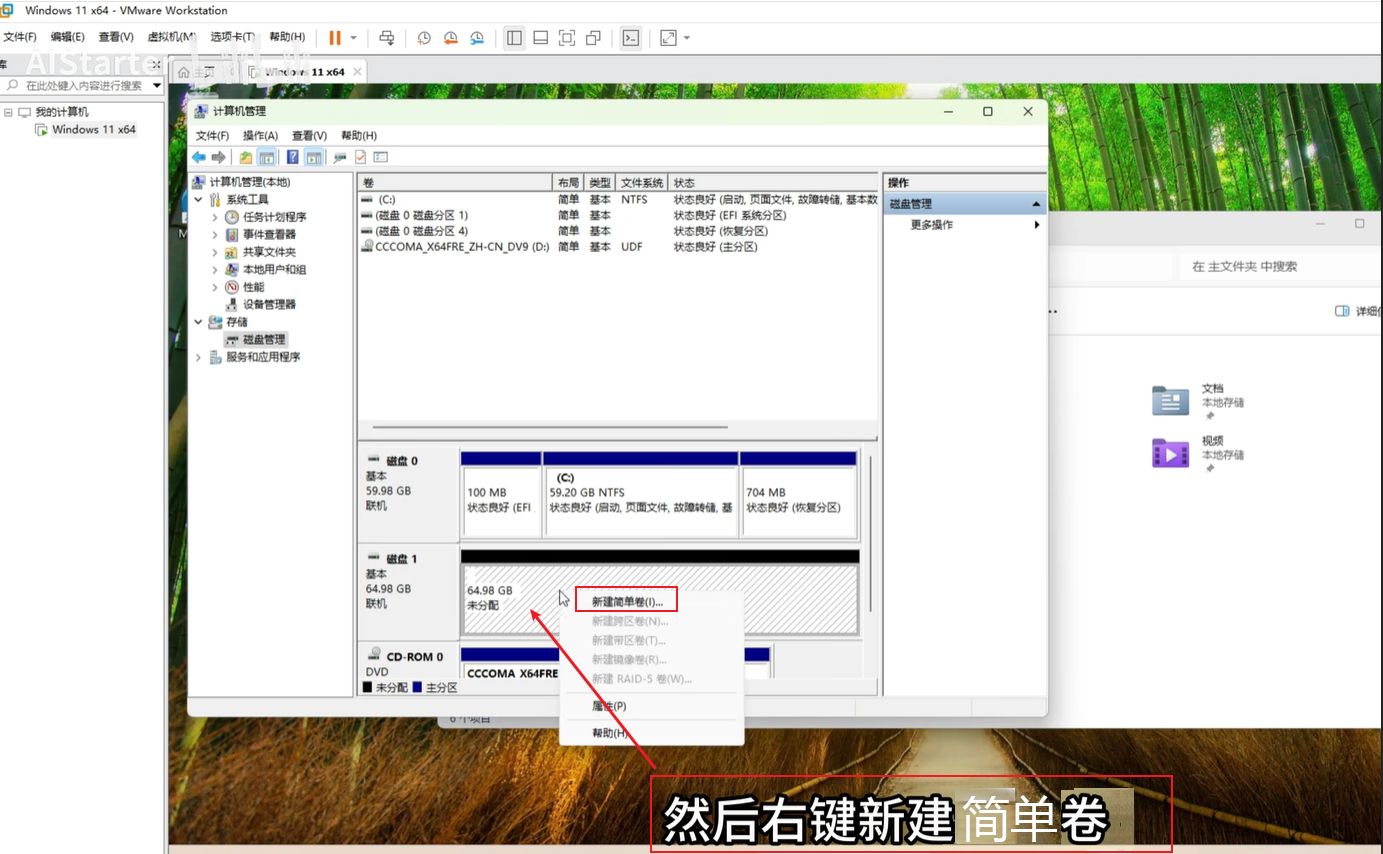
Task: Open the VMware console view icon
Action: coord(630,38)
